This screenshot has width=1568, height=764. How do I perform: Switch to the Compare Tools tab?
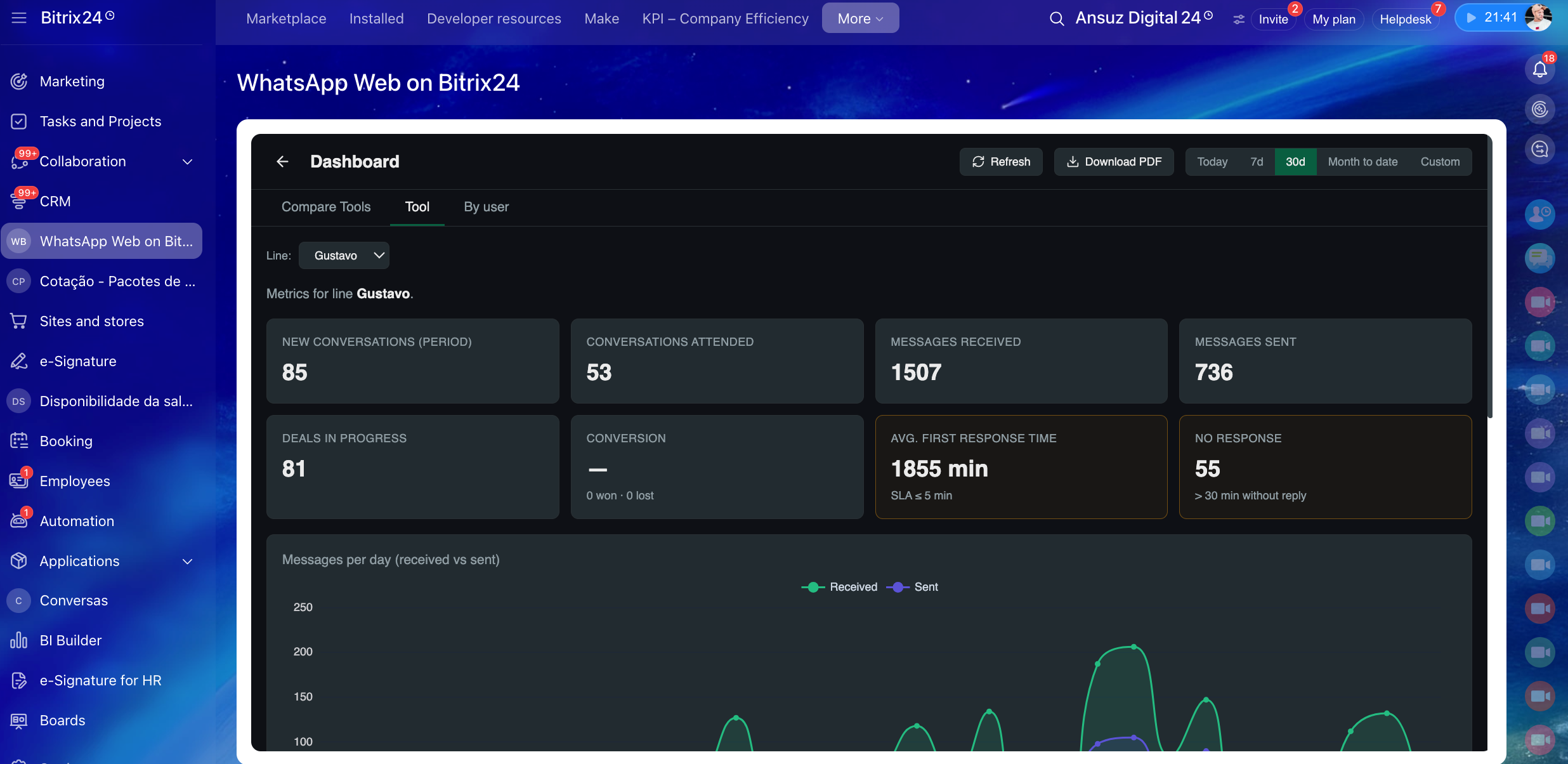[x=326, y=207]
